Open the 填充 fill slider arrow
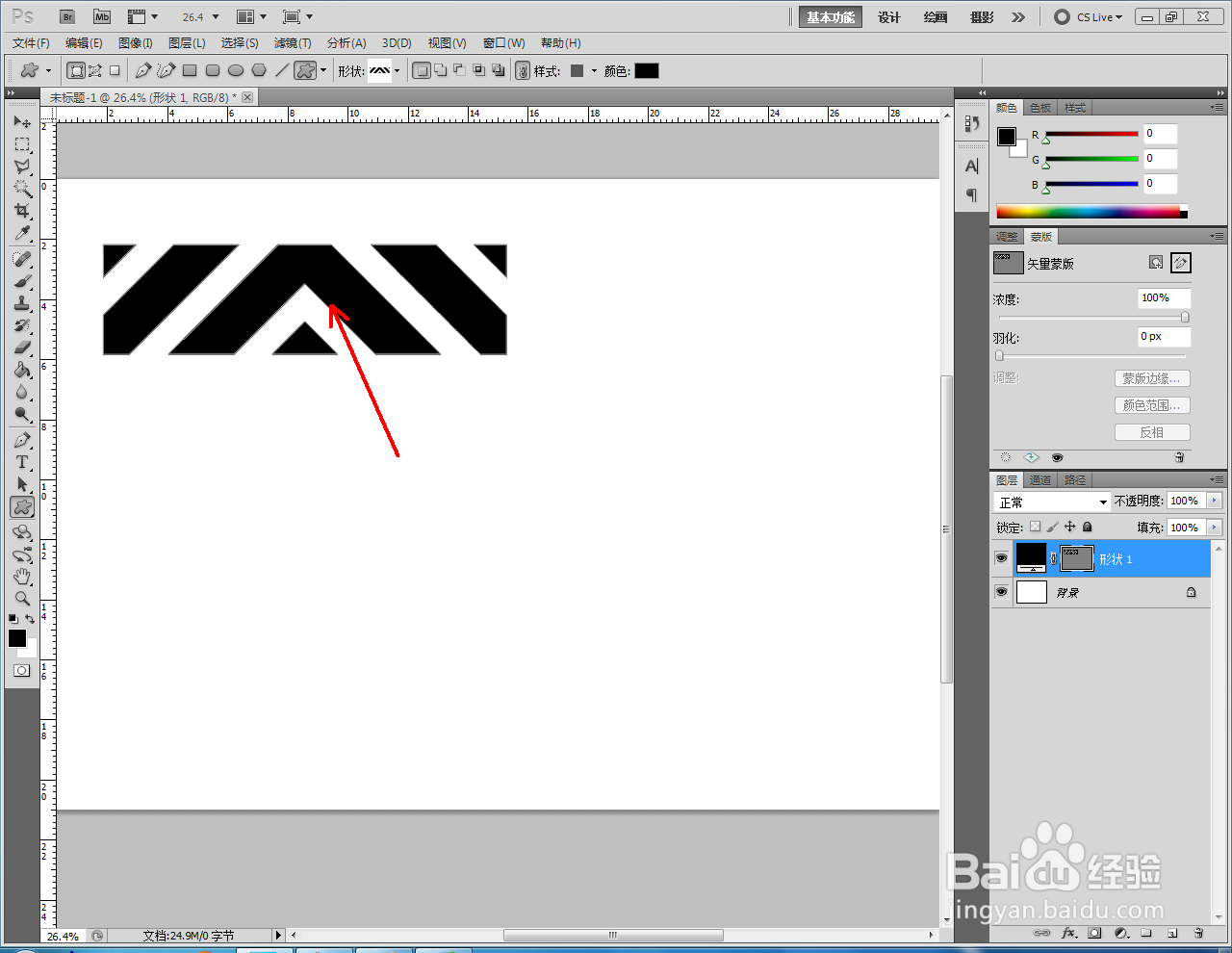Image resolution: width=1232 pixels, height=953 pixels. click(x=1214, y=528)
